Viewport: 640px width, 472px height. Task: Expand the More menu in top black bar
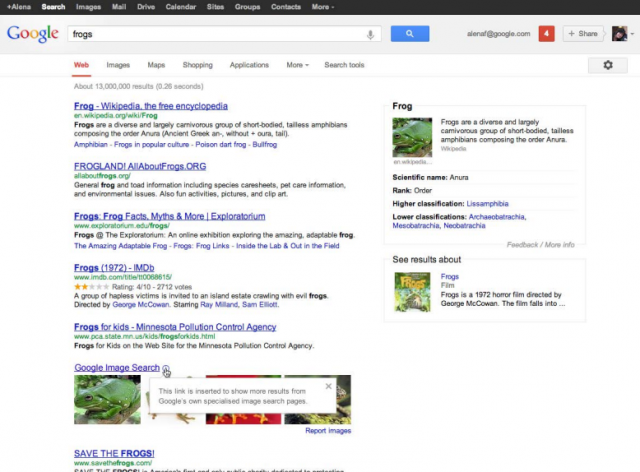click(x=323, y=7)
